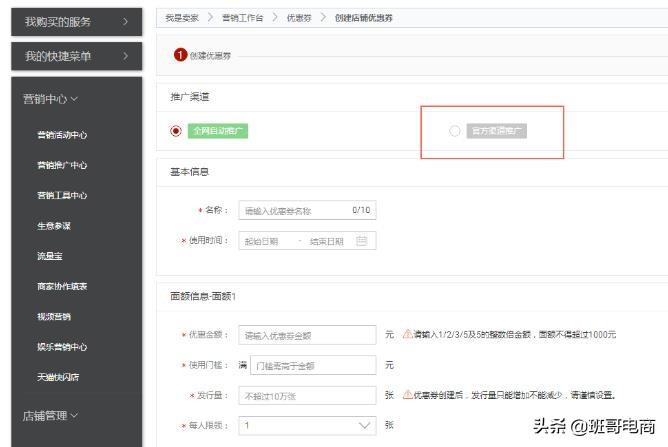Select 全网自动推广 radio button

coord(176,131)
